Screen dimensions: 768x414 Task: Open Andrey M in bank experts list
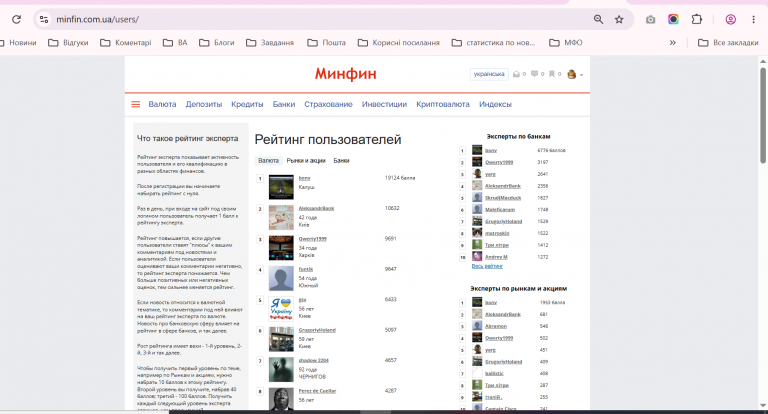[x=496, y=257]
